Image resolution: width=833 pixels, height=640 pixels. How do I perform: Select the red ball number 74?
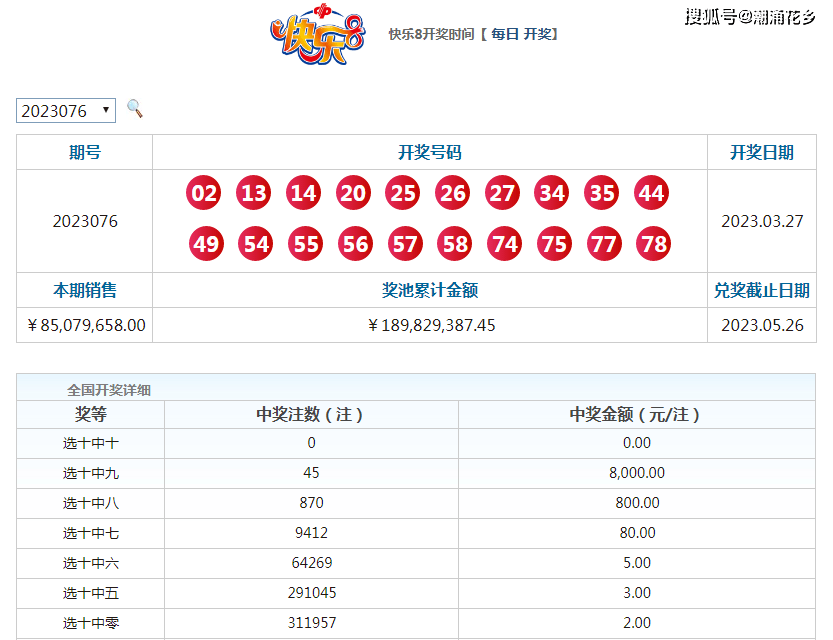pyautogui.click(x=505, y=244)
